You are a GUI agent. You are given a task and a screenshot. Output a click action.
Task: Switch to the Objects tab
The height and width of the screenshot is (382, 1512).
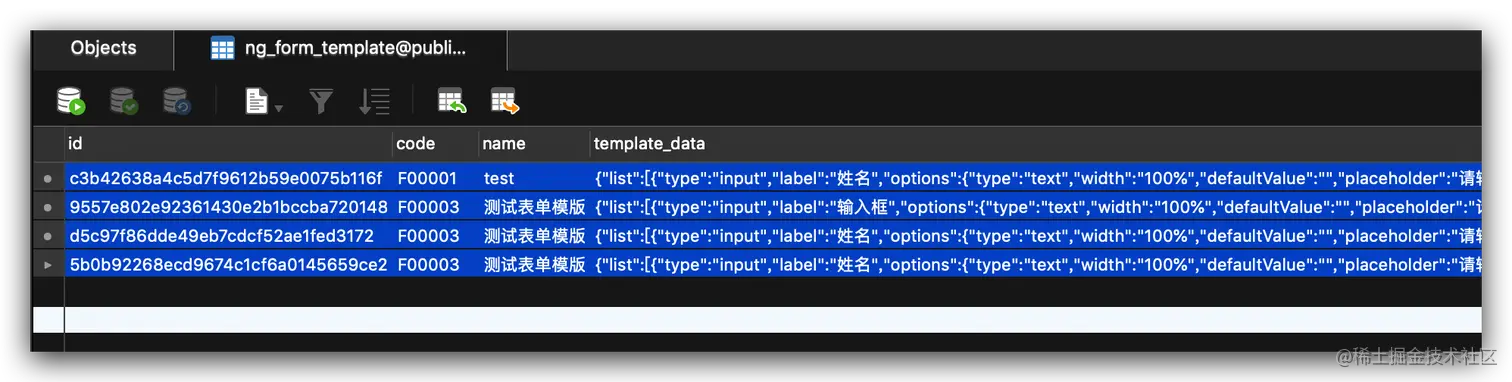pos(103,48)
